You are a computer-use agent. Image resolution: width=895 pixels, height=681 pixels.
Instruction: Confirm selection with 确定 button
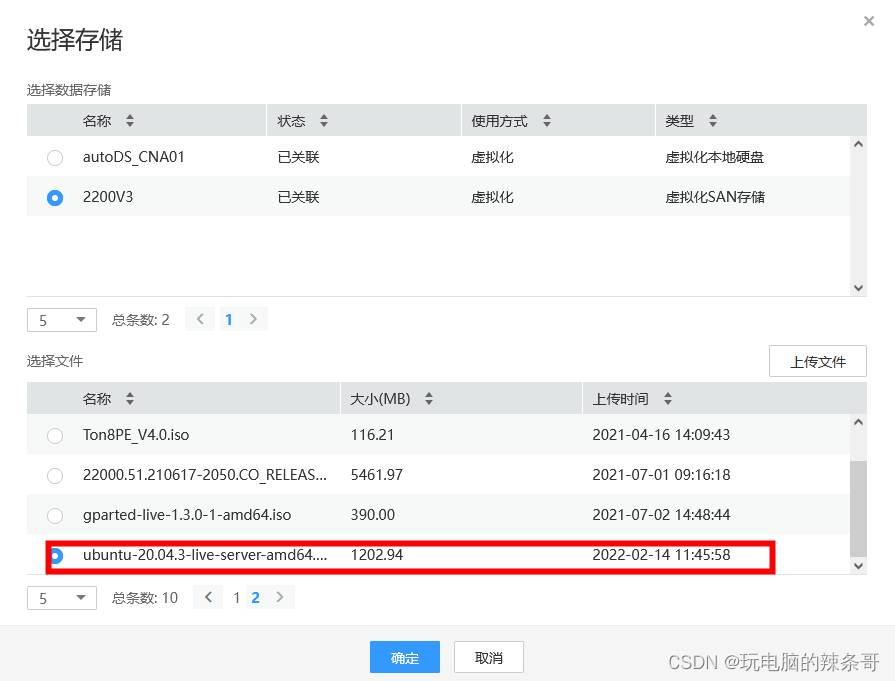point(404,657)
